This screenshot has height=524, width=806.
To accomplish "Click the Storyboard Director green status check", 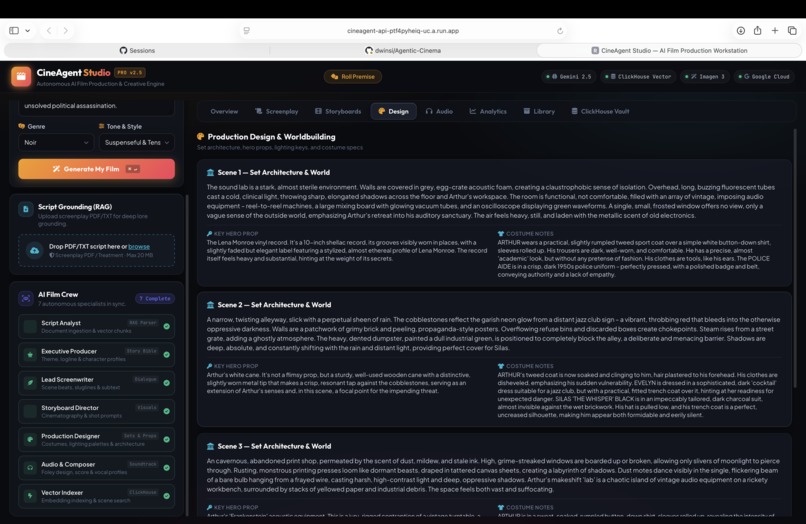I will [x=167, y=411].
